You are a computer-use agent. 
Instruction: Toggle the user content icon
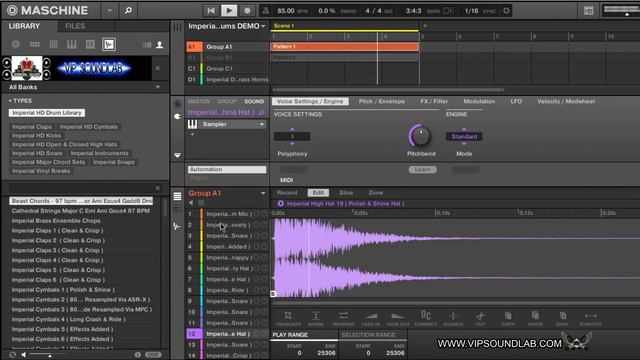tap(160, 44)
